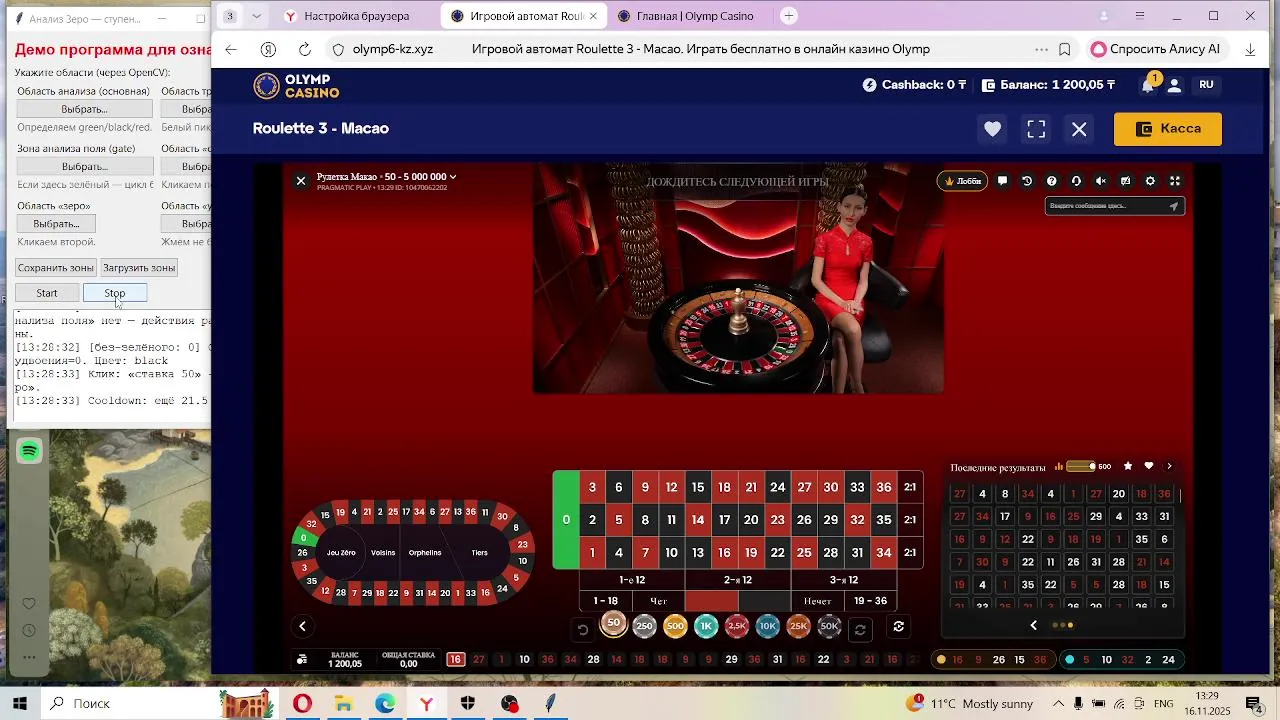Viewport: 1280px width, 720px height.
Task: Go to previous results page arrow
Action: 1034,625
